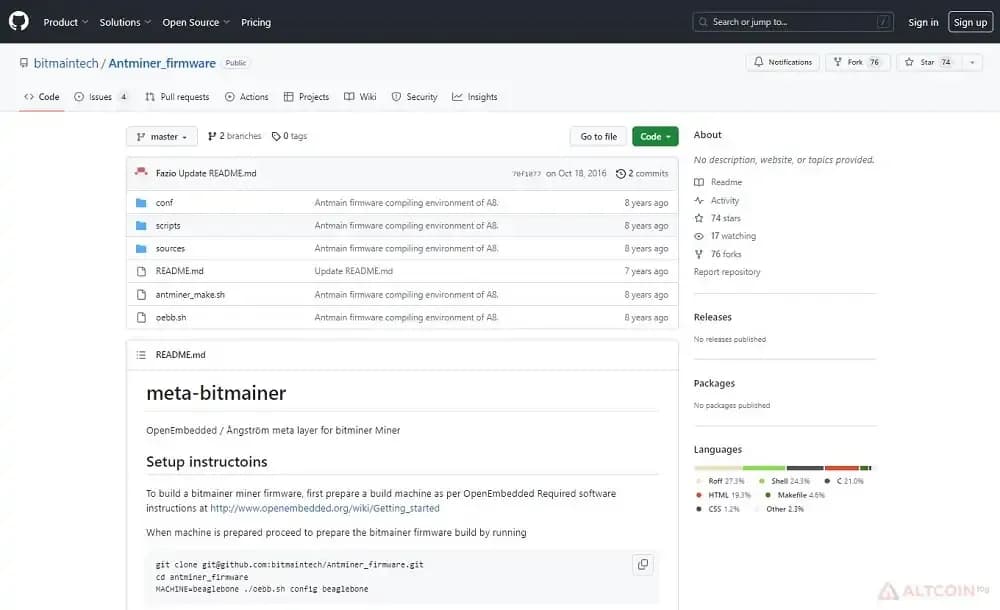Open README.md in the file list

click(180, 271)
